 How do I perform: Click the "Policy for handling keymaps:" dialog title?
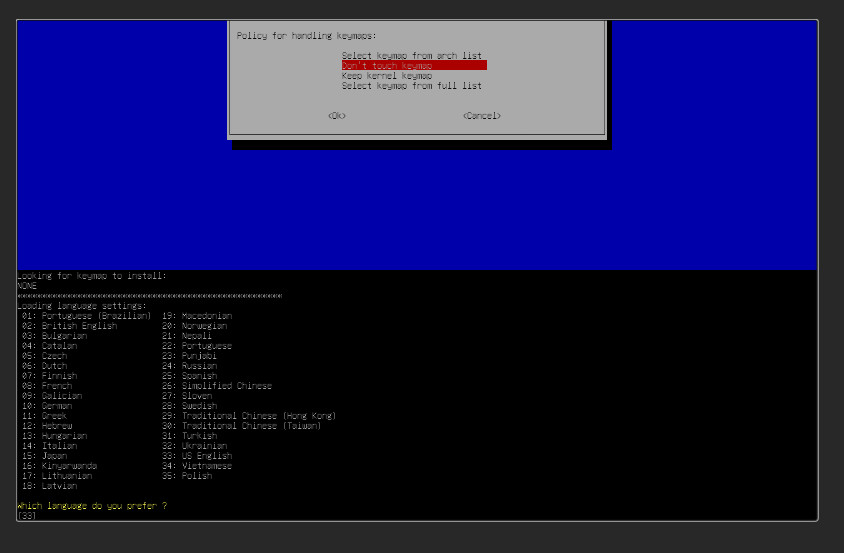tap(306, 36)
